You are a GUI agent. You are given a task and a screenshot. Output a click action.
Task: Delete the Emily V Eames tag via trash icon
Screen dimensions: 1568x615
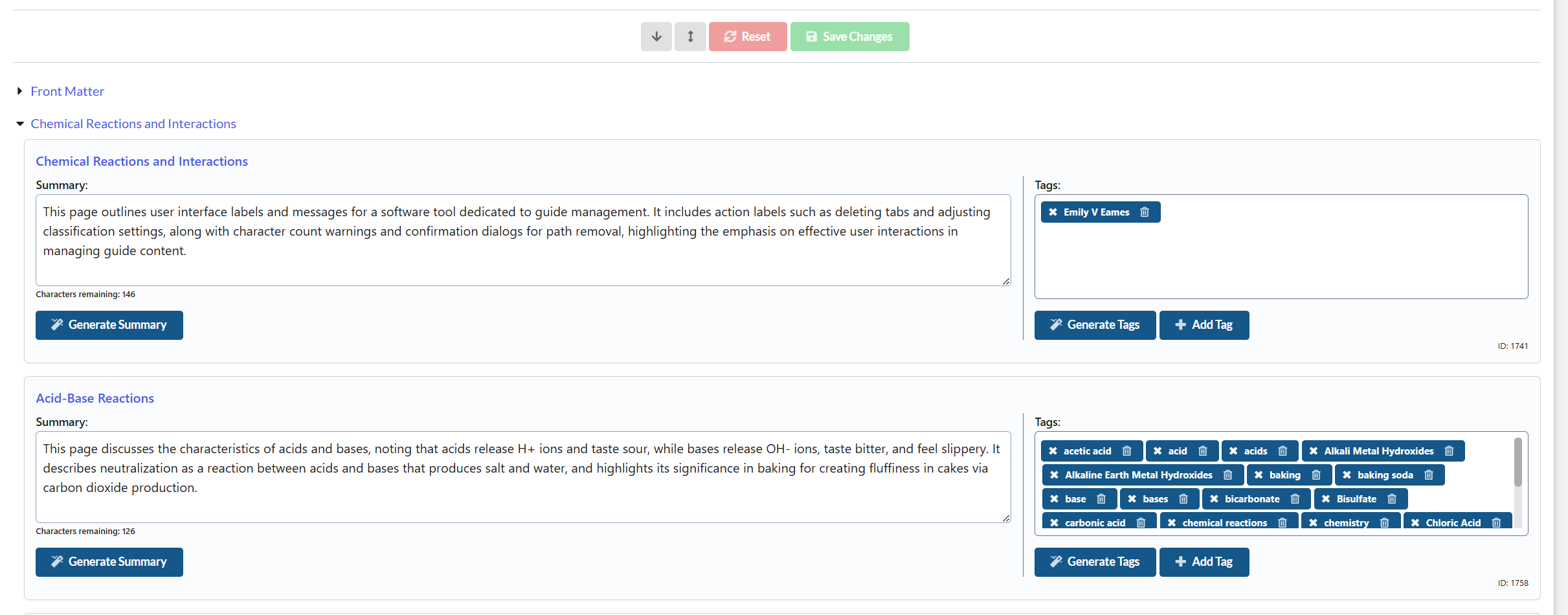pyautogui.click(x=1144, y=212)
